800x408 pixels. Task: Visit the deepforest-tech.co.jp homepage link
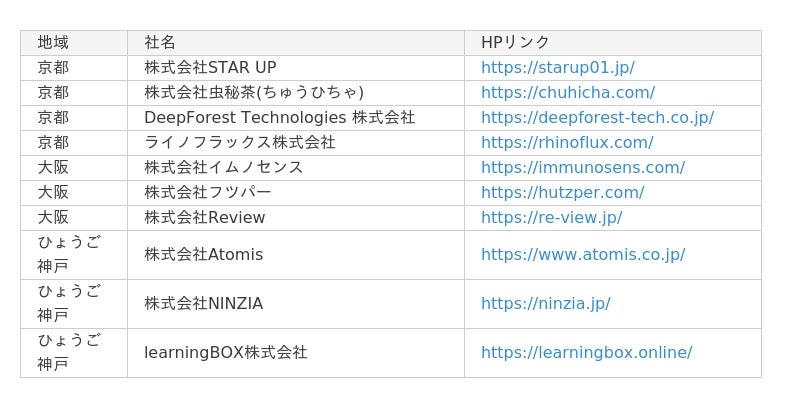597,118
